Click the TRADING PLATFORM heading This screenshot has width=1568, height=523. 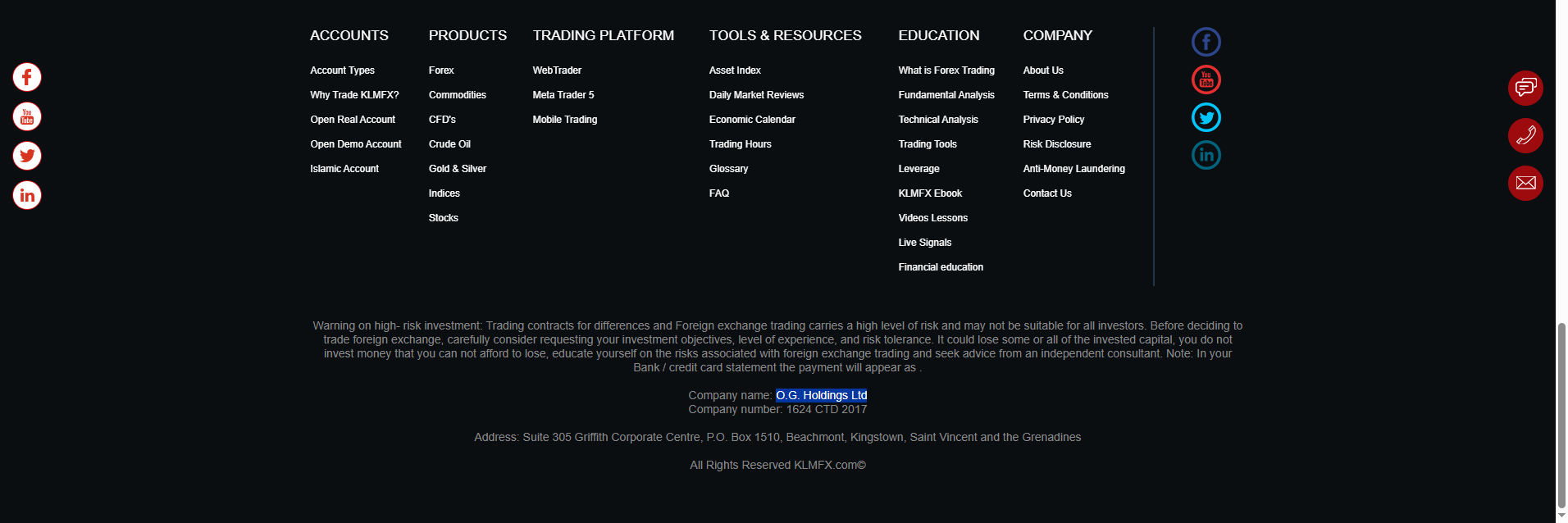pos(604,35)
